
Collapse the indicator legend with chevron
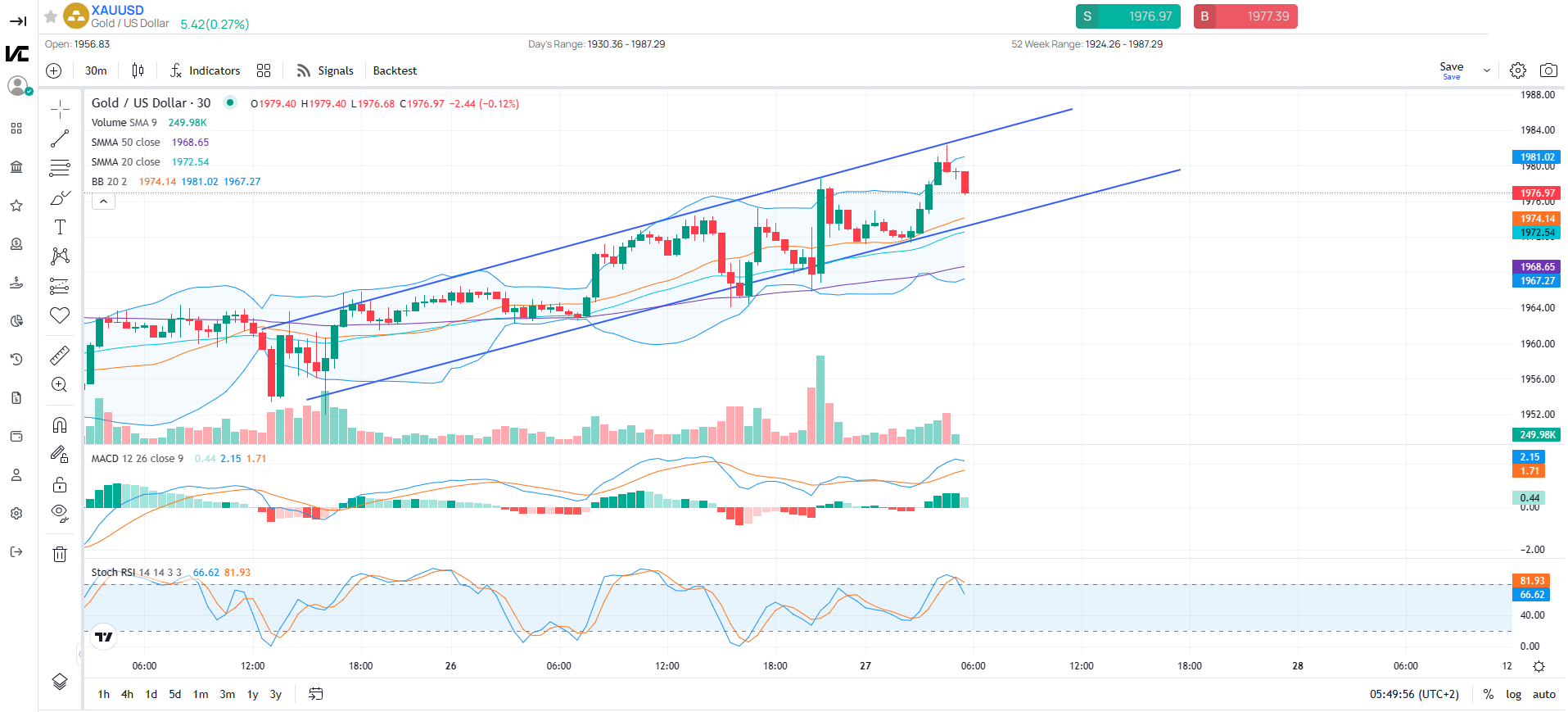pyautogui.click(x=103, y=201)
